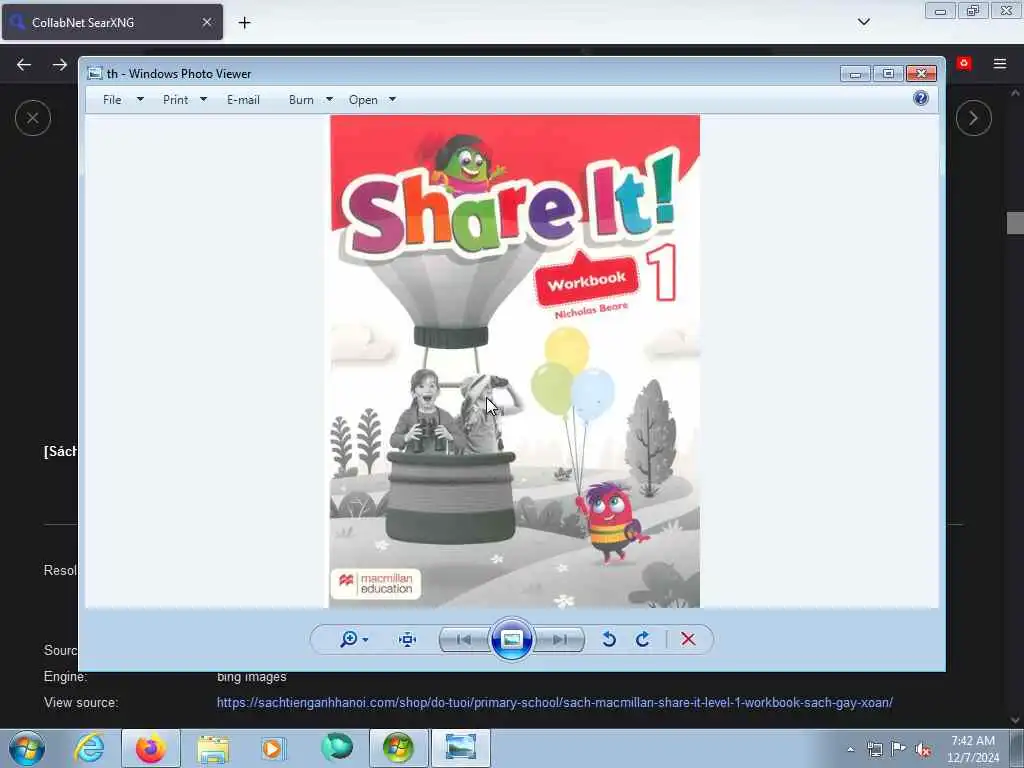Switch to Firefox in the taskbar
Screen dimensions: 1024x768
(x=151, y=748)
